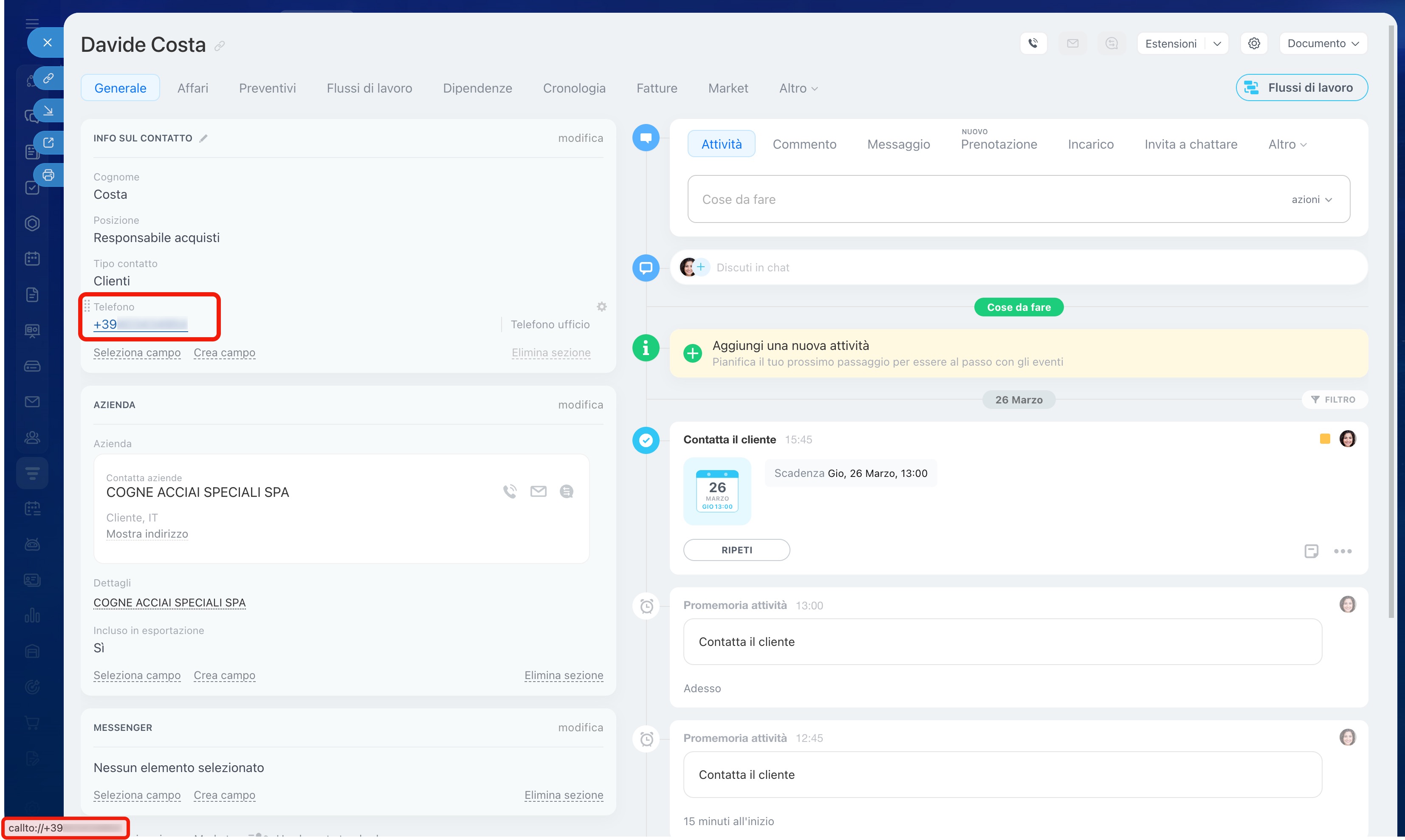1405x840 pixels.
Task: Click the print icon on left panel
Action: tap(49, 175)
